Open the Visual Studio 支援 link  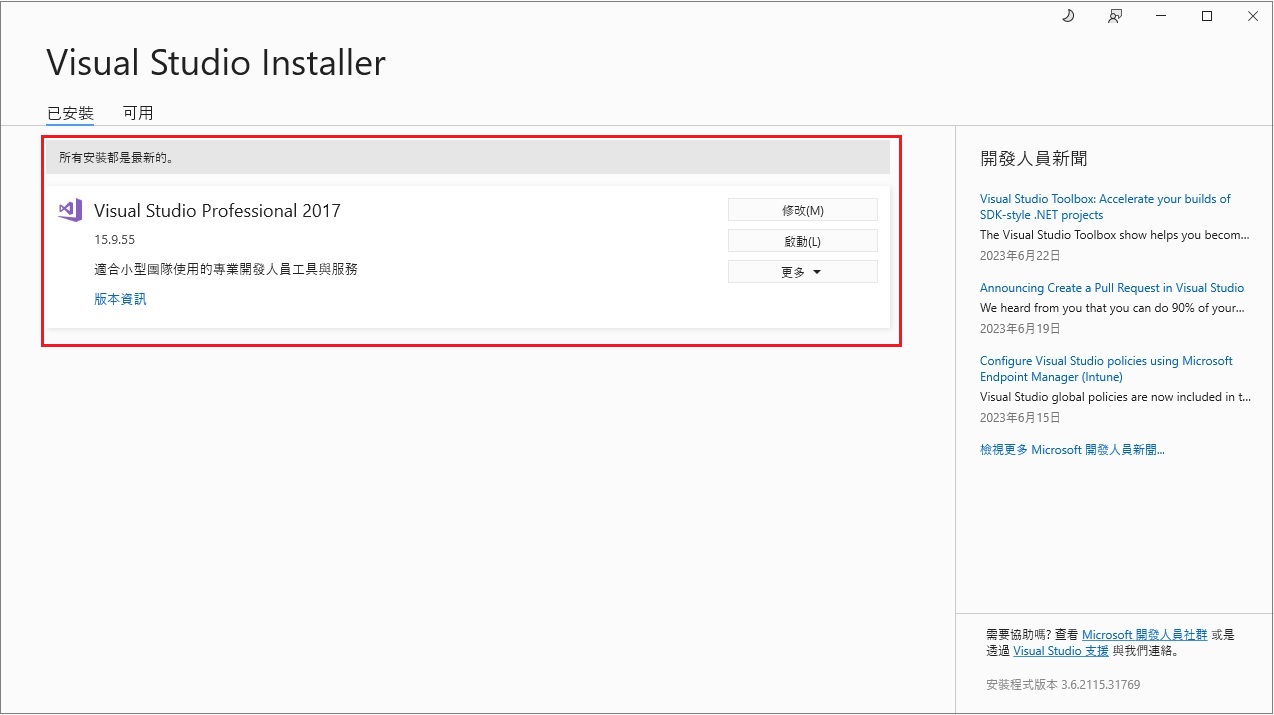tap(1060, 651)
